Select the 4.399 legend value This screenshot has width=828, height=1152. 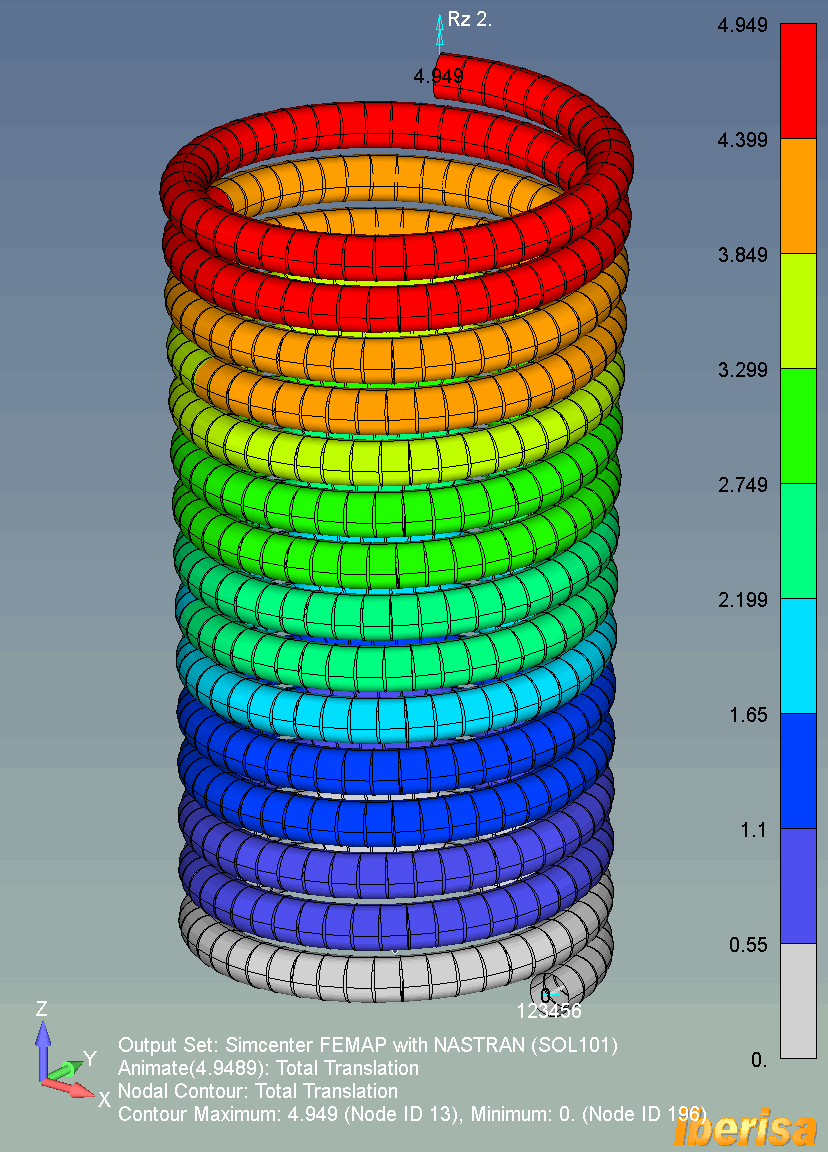[742, 140]
